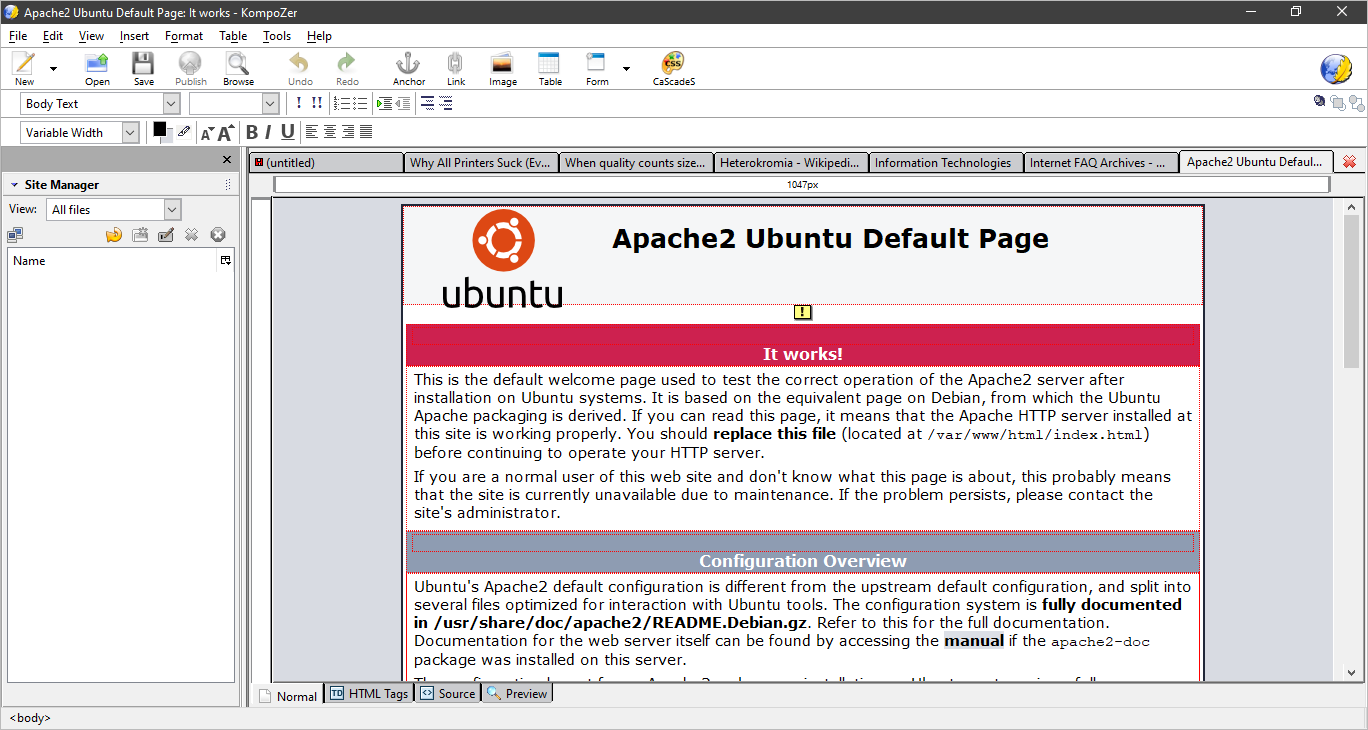The height and width of the screenshot is (730, 1368).
Task: Open the Tools menu
Action: tap(277, 36)
